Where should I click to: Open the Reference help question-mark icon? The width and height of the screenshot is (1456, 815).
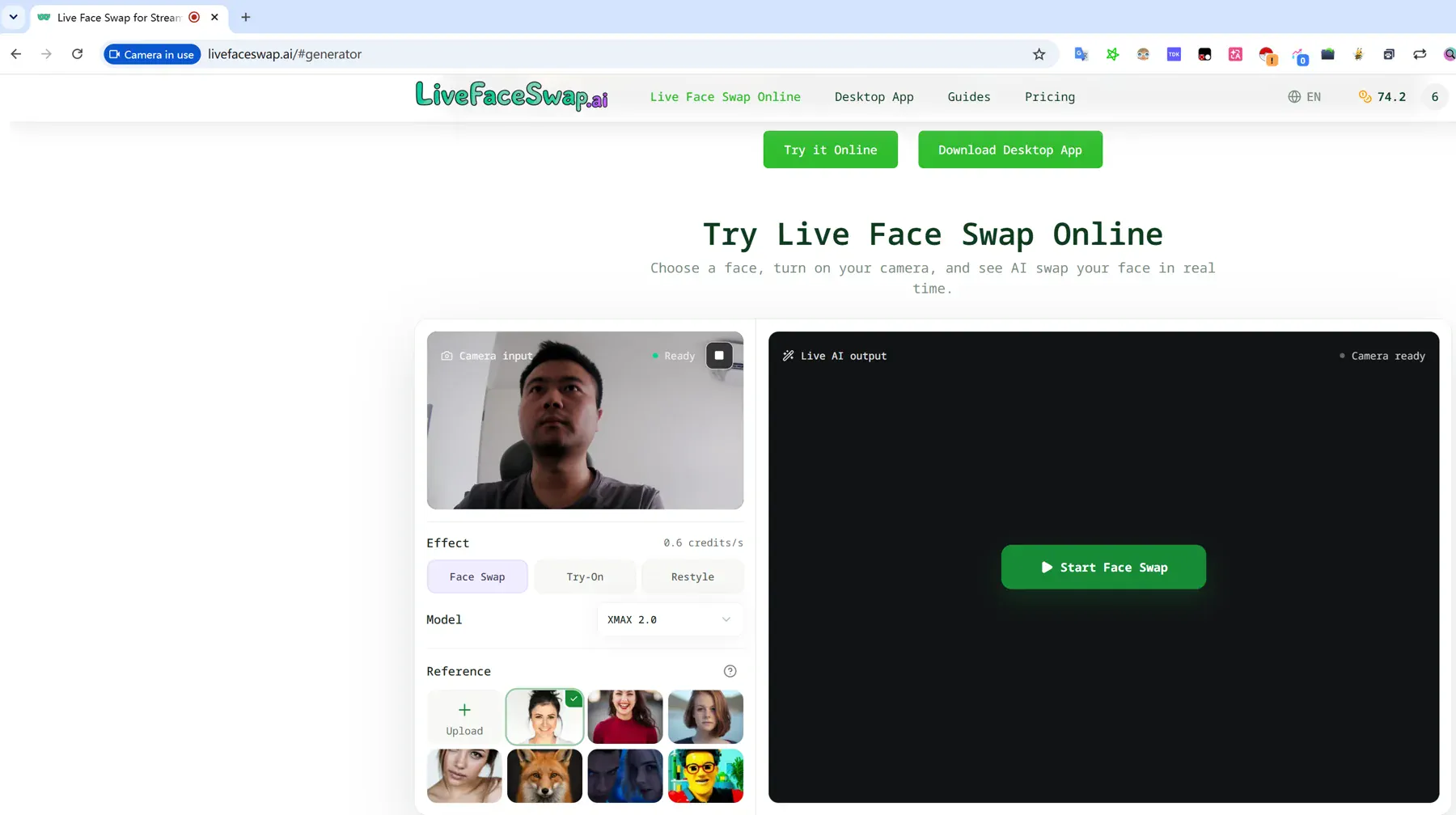[x=730, y=671]
